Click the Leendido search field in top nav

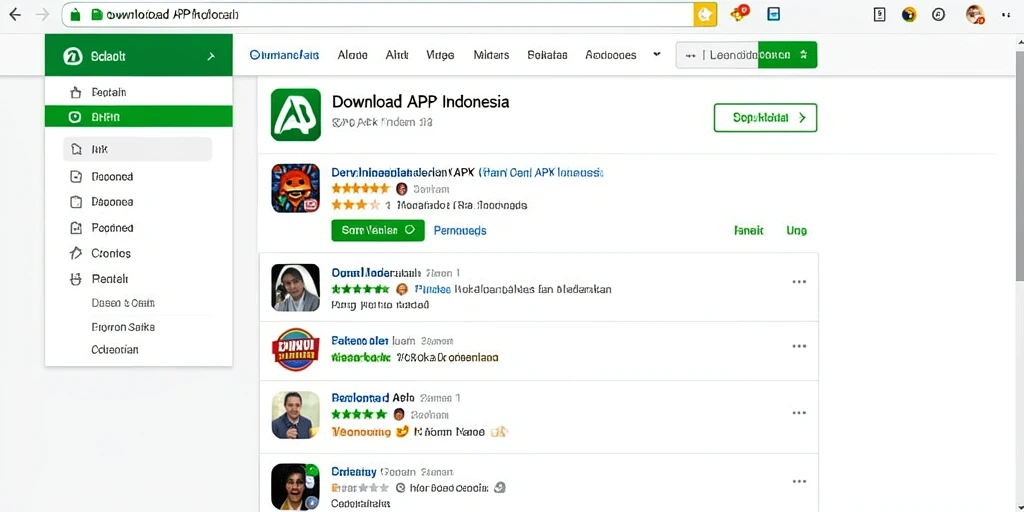click(716, 55)
